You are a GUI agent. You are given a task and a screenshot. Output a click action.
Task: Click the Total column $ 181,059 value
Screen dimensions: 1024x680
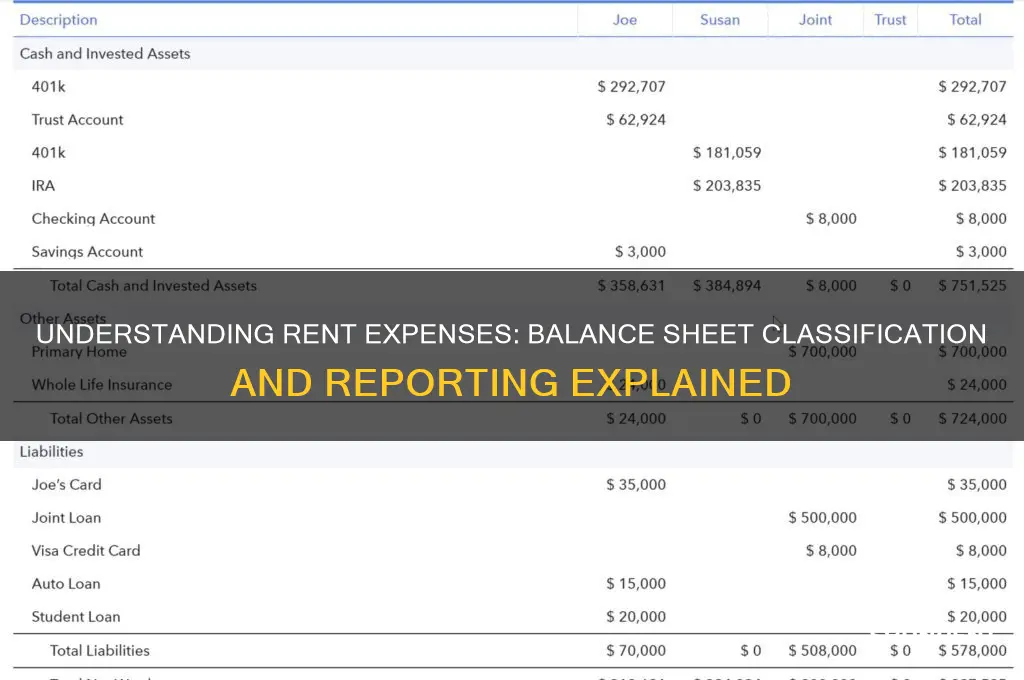(972, 152)
